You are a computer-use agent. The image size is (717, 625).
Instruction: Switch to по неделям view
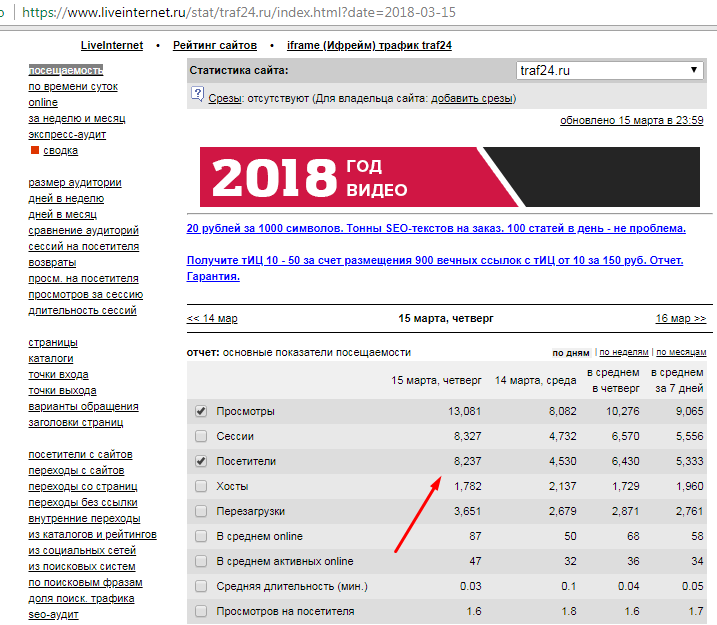tap(623, 353)
